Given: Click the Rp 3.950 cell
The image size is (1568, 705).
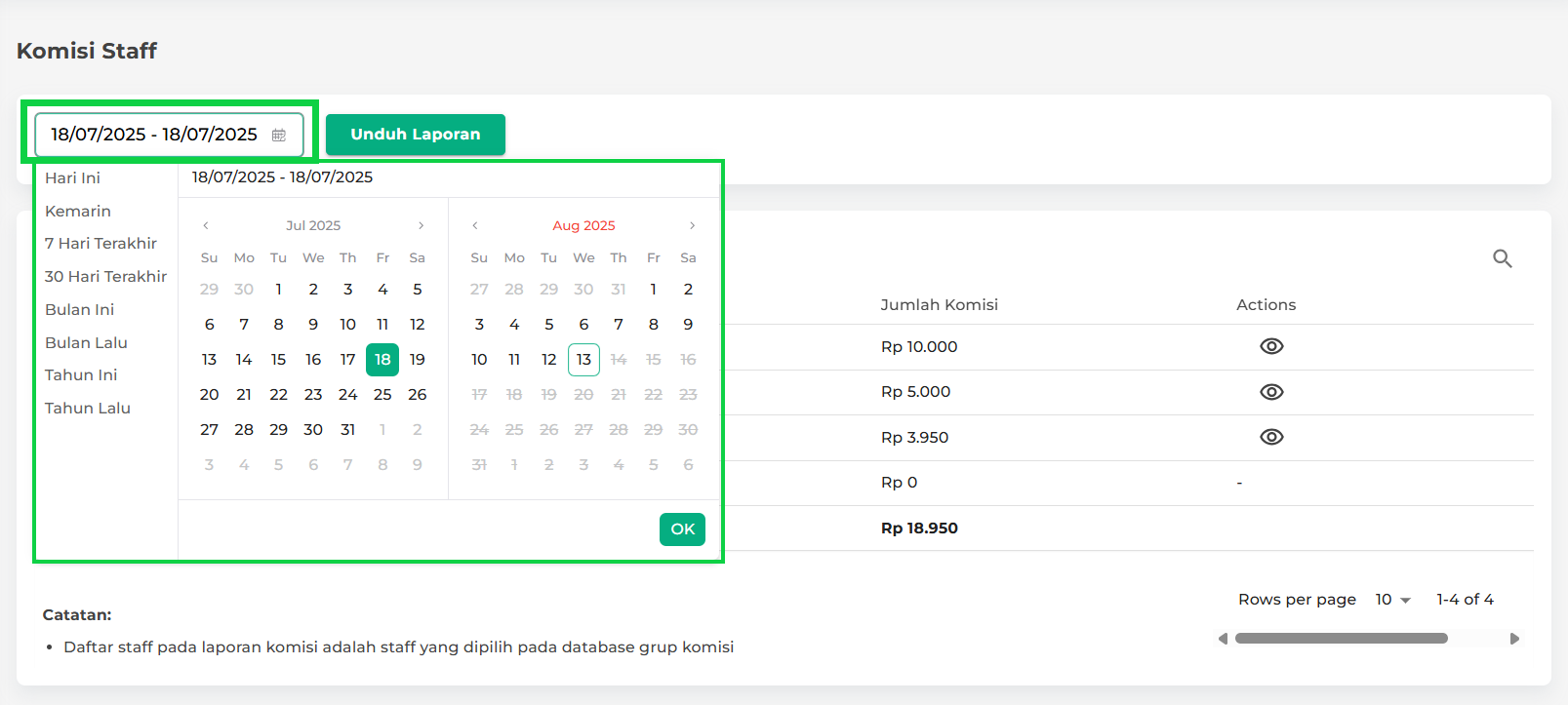Looking at the screenshot, I should [x=914, y=438].
